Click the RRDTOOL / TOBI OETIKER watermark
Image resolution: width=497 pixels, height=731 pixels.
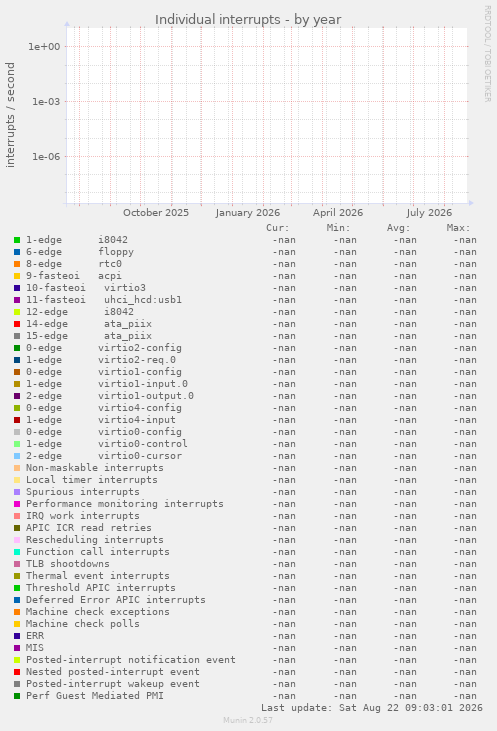point(487,54)
